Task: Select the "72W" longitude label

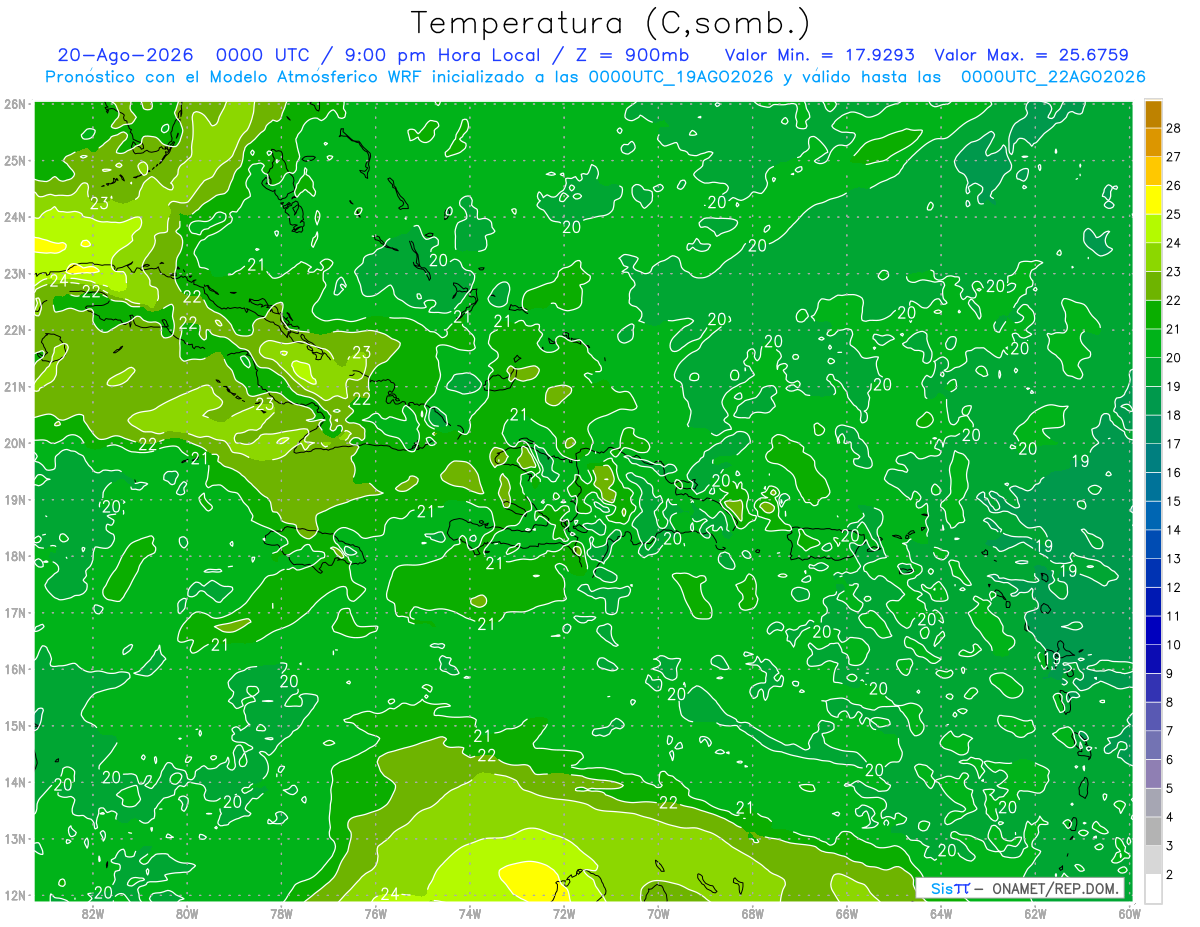Action: click(x=564, y=913)
